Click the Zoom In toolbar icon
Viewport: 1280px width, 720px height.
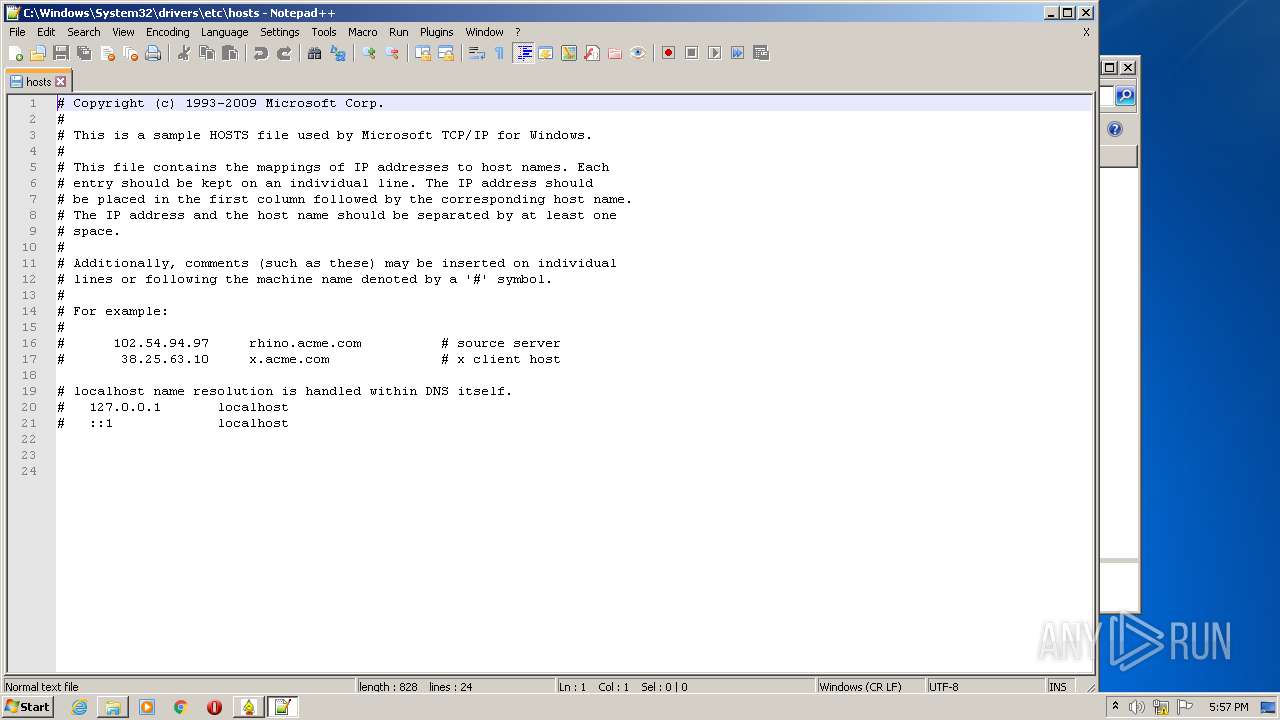click(369, 53)
